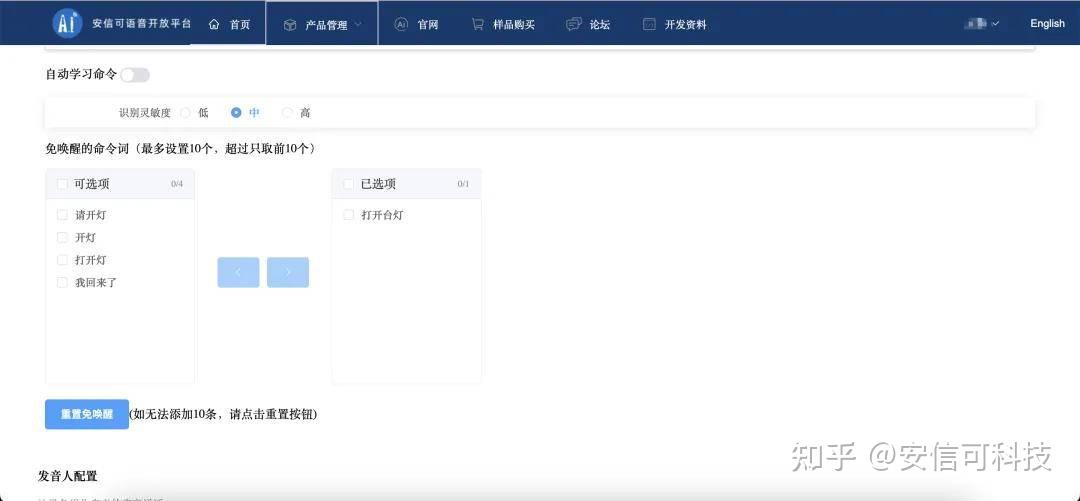Check the 打开台灯 checkbox
The width and height of the screenshot is (1080, 501).
click(x=349, y=215)
